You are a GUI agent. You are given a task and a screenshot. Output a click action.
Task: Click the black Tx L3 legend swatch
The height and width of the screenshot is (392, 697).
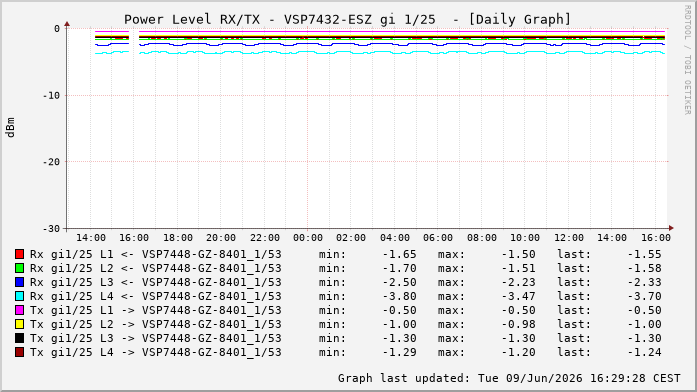tap(19, 338)
